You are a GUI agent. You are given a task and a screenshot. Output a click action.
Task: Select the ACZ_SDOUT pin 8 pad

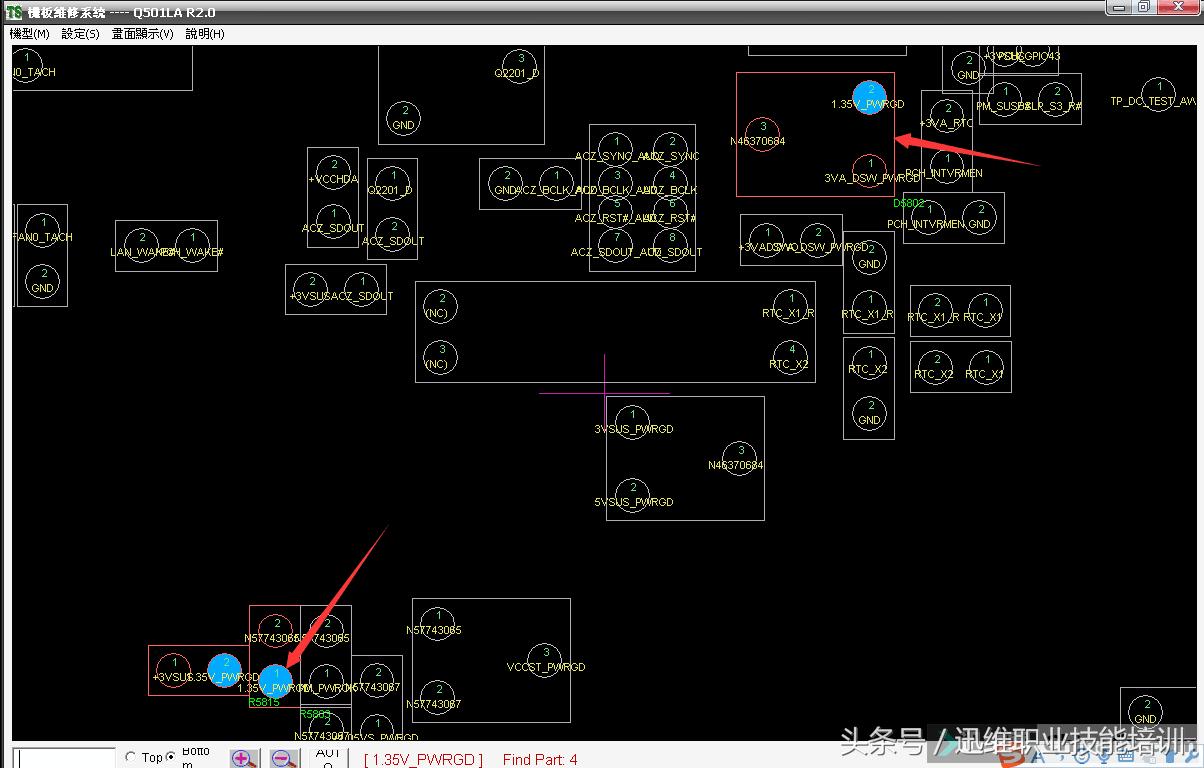(672, 244)
